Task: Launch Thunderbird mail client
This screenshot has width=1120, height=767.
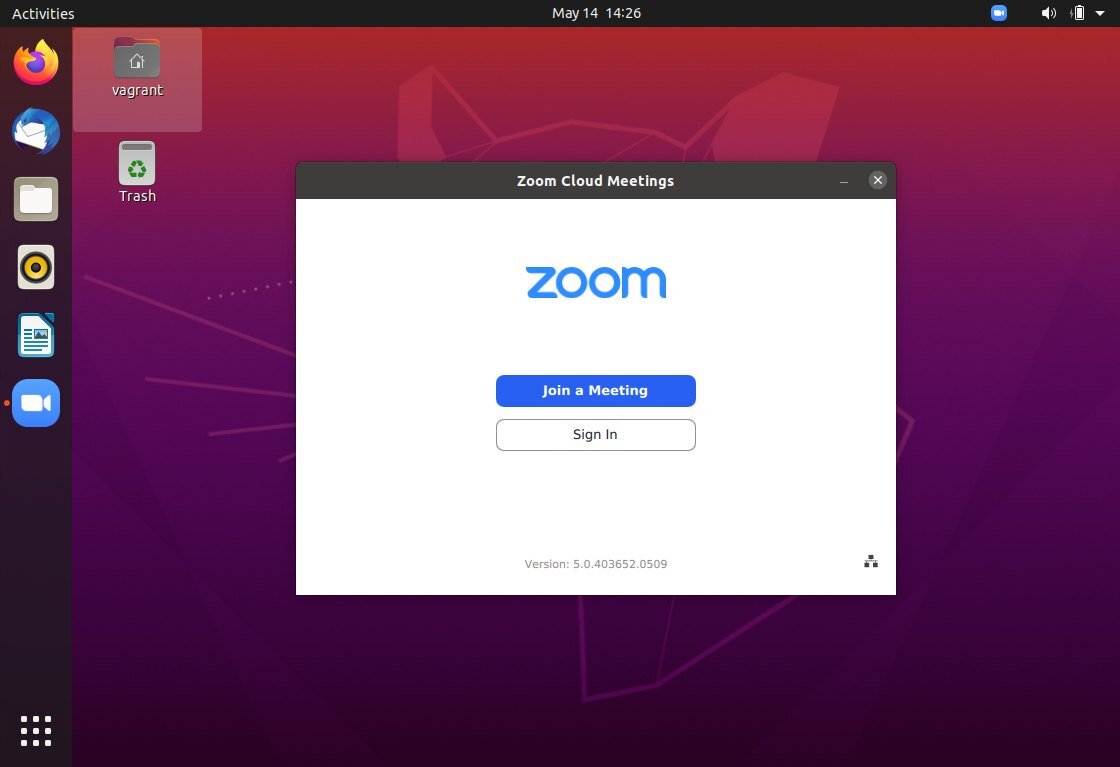Action: (x=36, y=131)
